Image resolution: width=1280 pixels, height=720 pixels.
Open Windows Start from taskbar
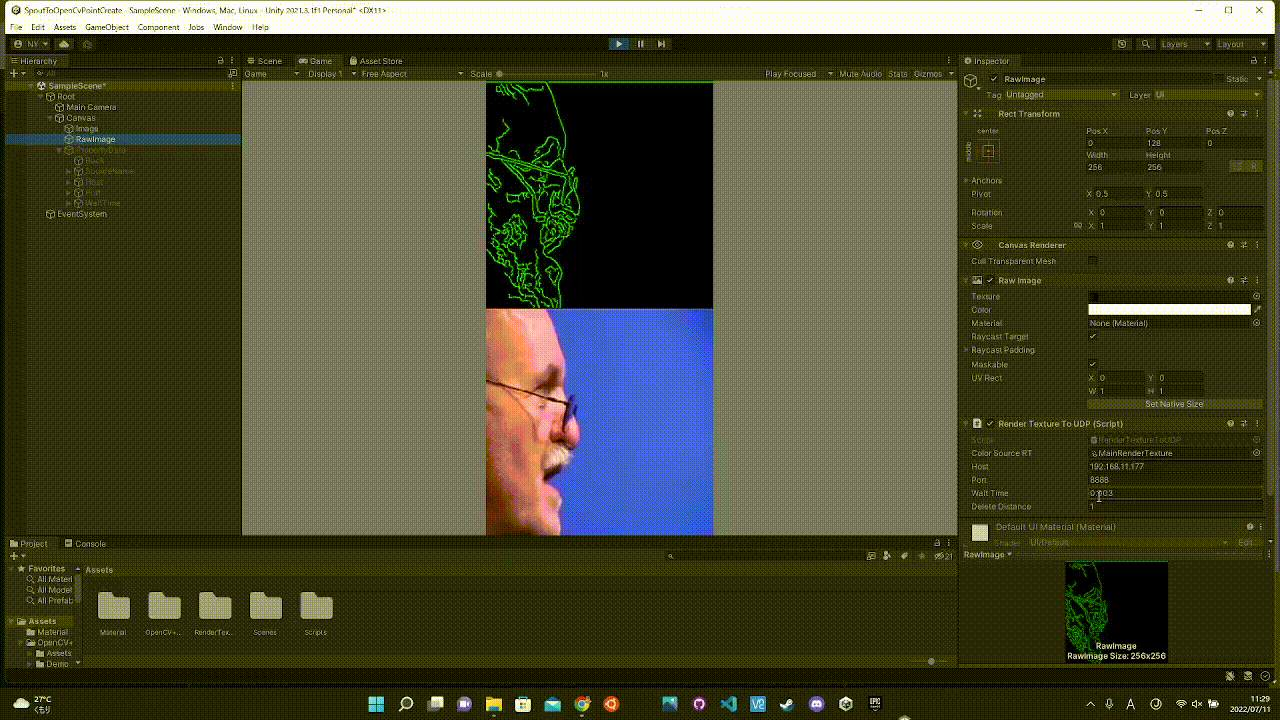point(376,704)
